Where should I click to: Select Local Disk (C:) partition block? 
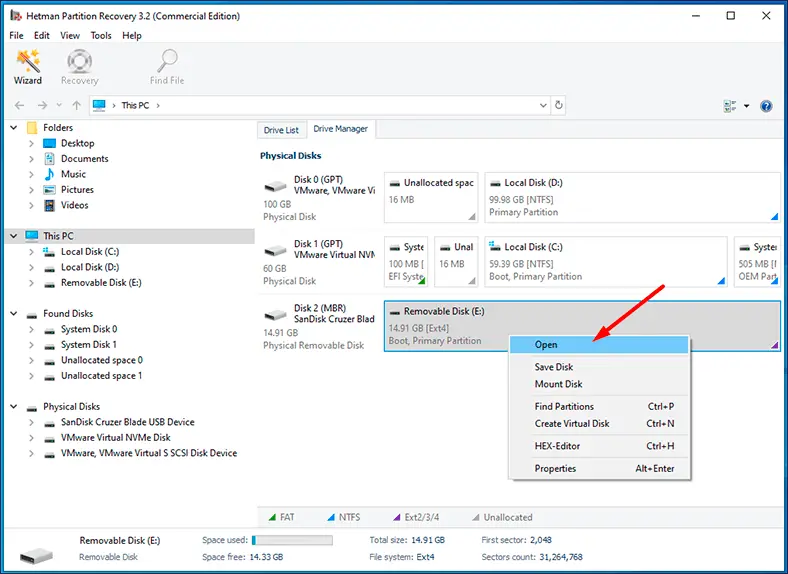click(x=606, y=262)
